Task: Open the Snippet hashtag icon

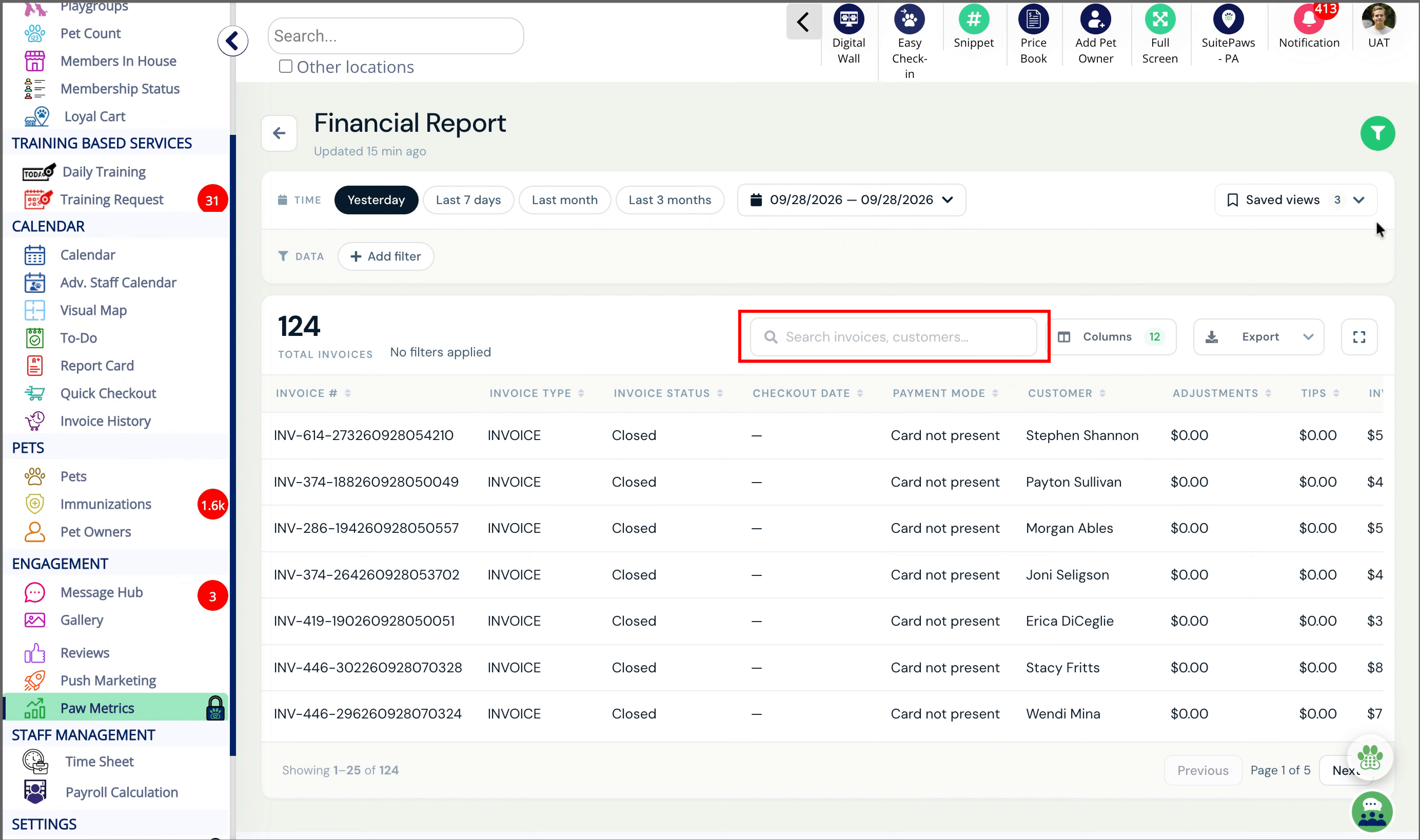Action: click(973, 20)
